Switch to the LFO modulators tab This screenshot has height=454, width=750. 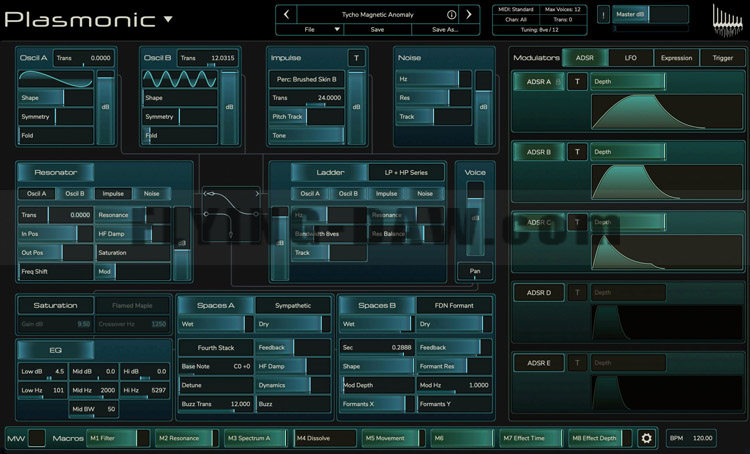tap(630, 58)
